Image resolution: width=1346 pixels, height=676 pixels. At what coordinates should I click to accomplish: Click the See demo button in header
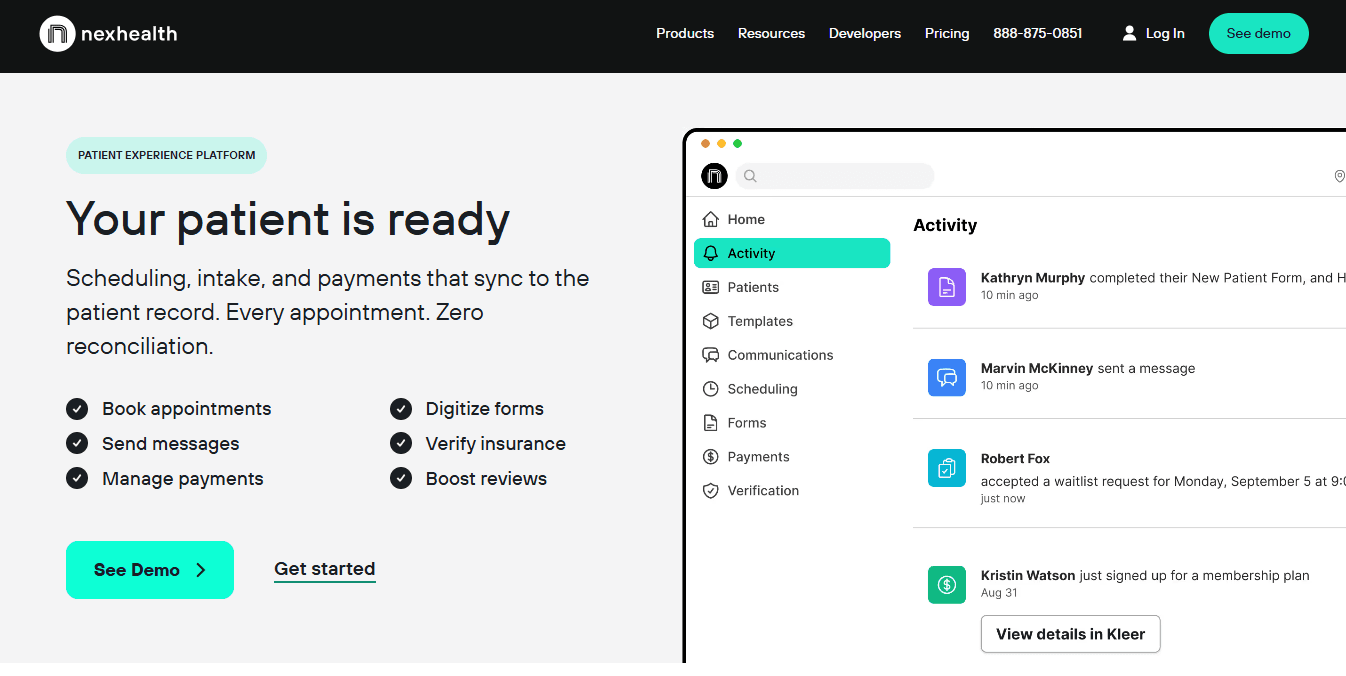pyautogui.click(x=1258, y=33)
